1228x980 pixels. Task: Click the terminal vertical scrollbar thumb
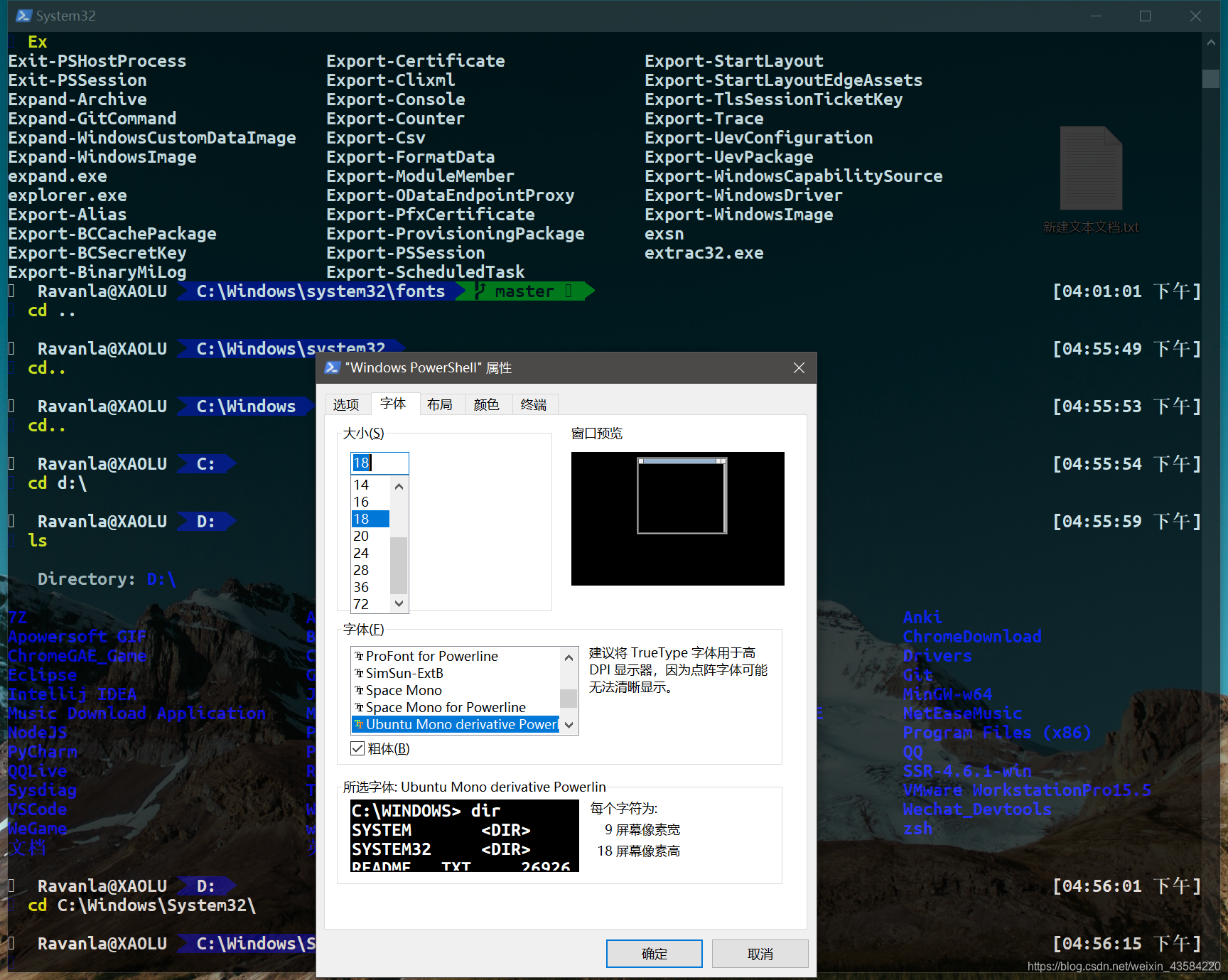click(1211, 78)
